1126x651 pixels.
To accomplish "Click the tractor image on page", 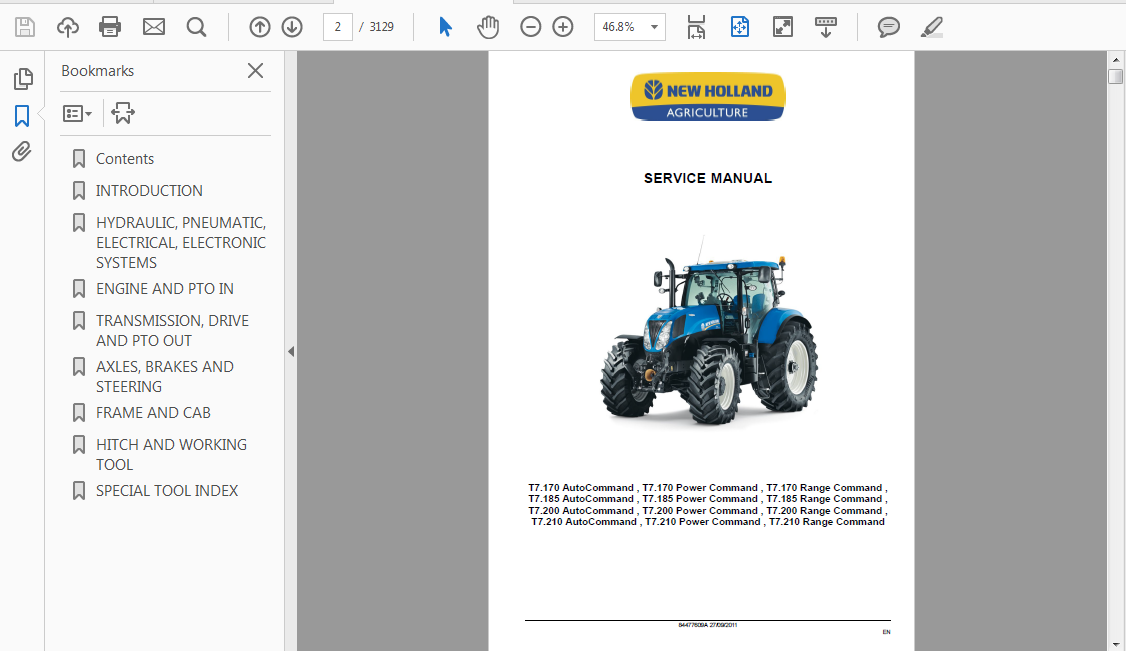I will (x=709, y=330).
